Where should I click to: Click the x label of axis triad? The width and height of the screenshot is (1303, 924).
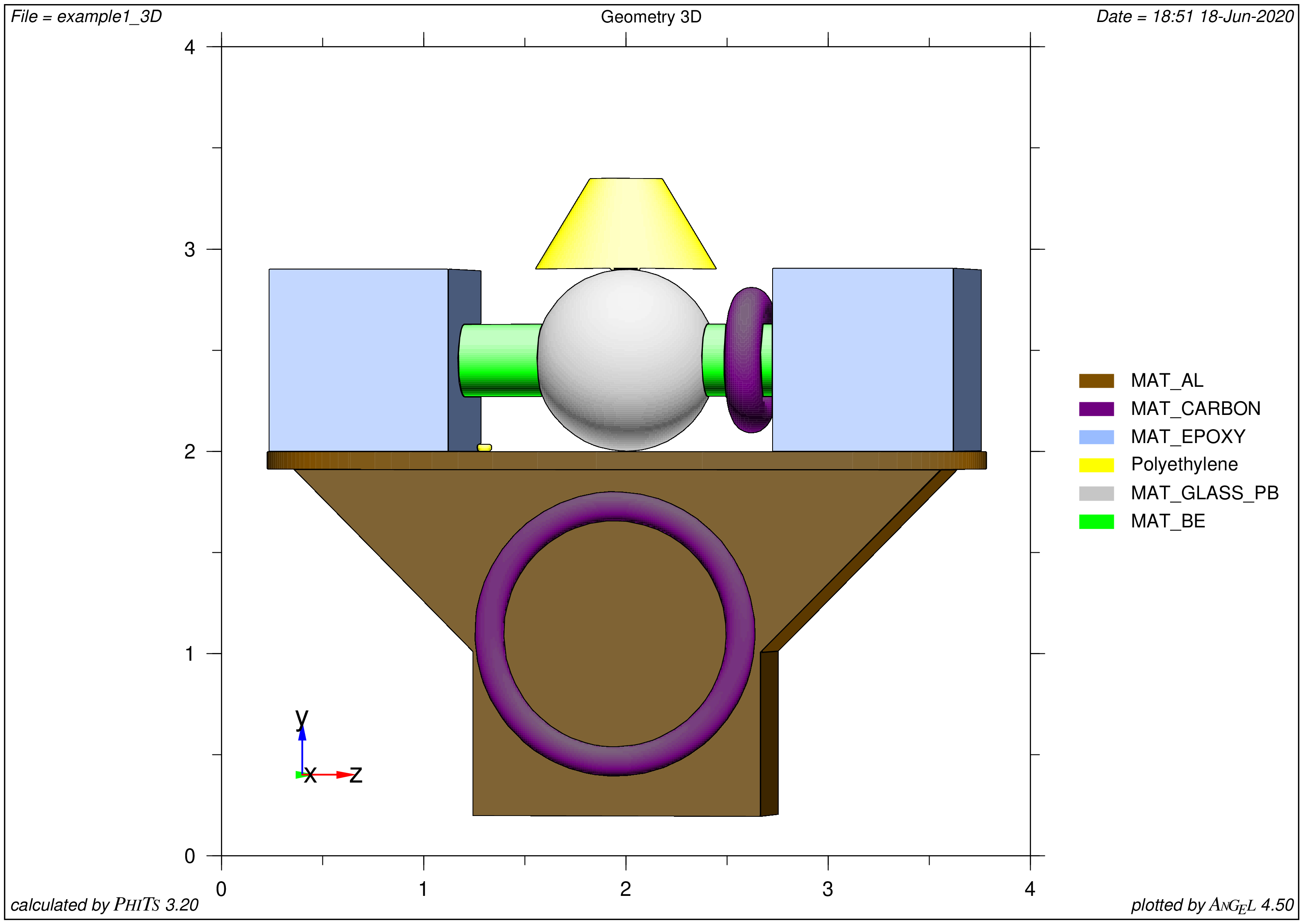(310, 775)
